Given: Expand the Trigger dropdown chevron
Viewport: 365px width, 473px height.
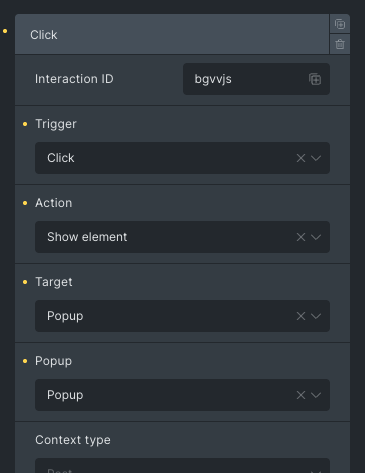Looking at the screenshot, I should coord(316,158).
